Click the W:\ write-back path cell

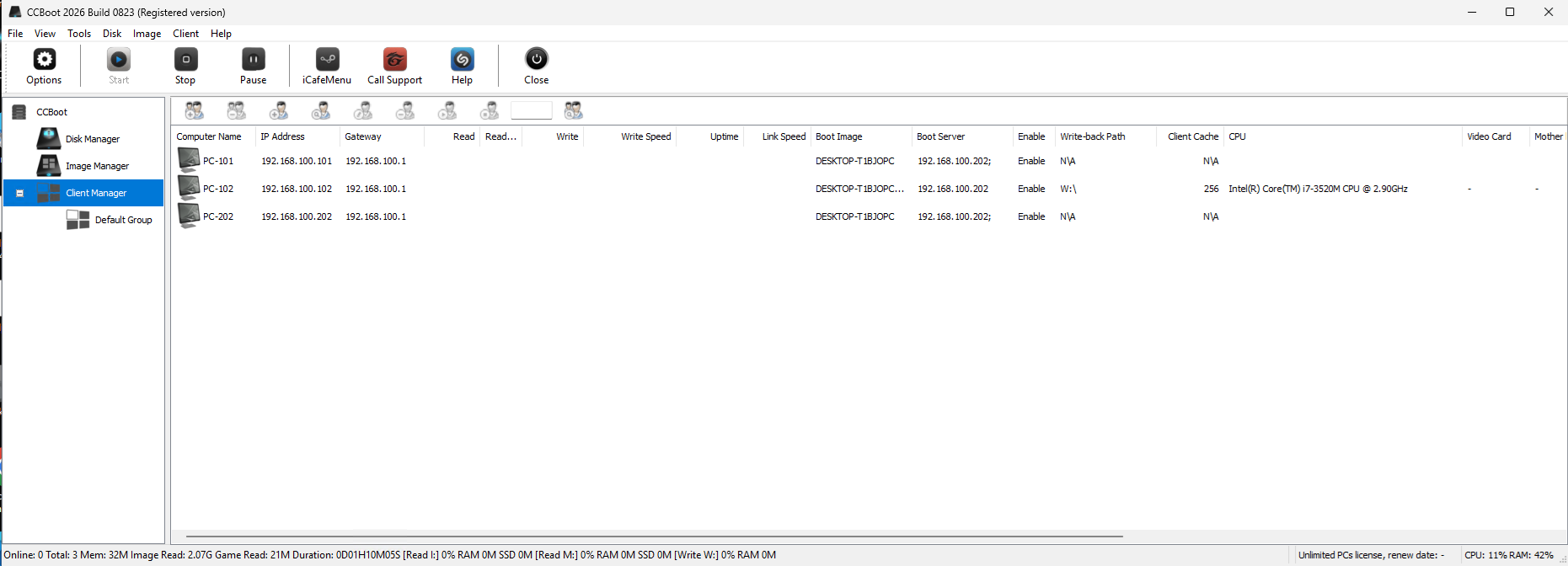(x=1068, y=189)
